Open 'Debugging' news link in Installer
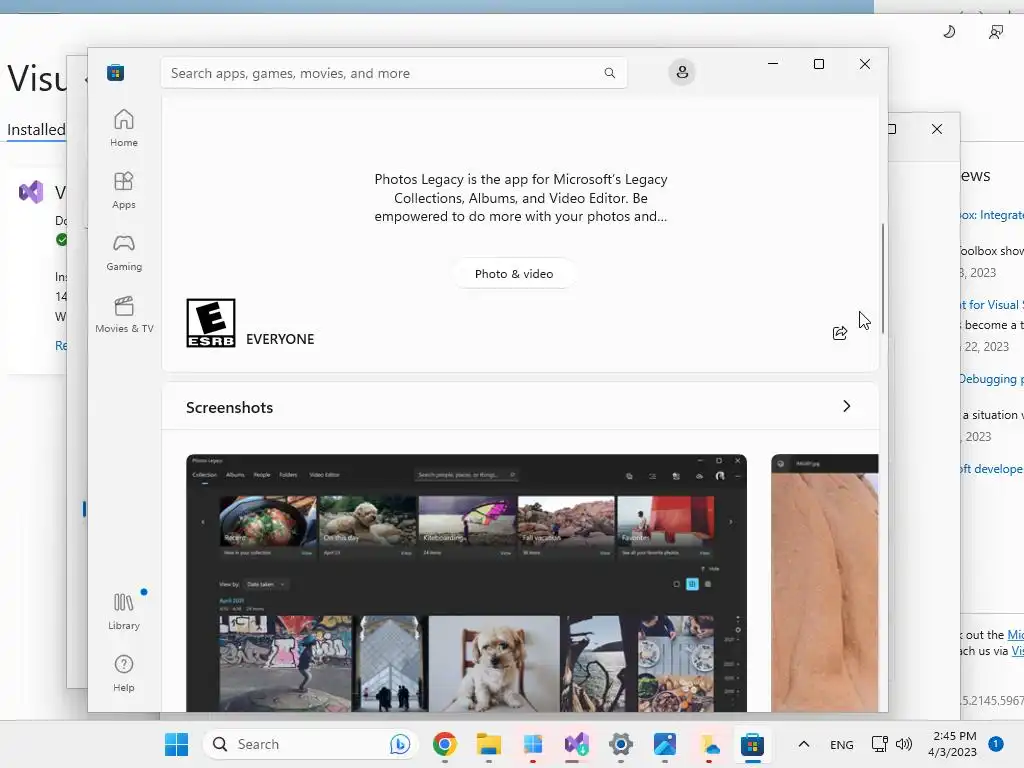Screen dimensions: 1024x768 (991, 379)
